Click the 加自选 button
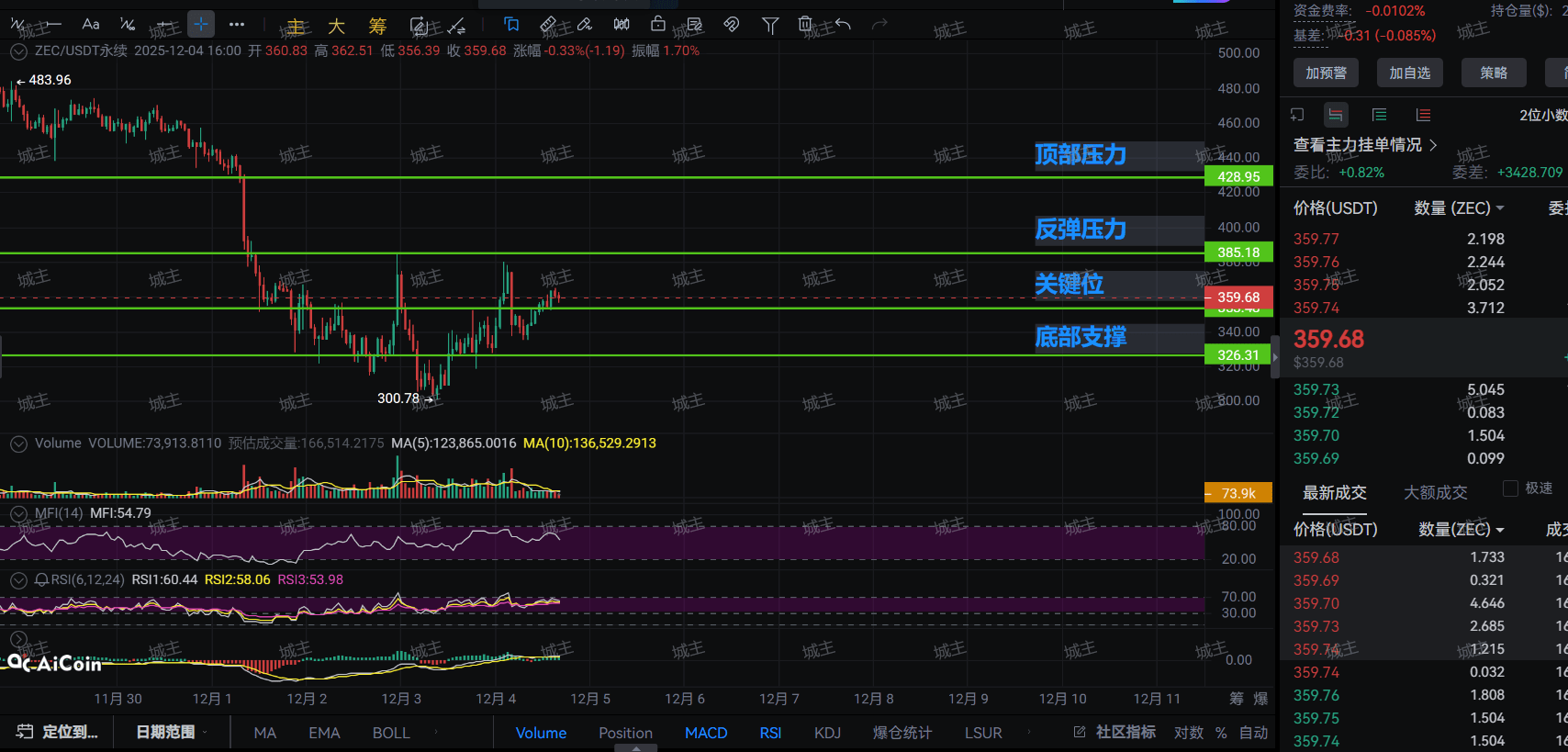The height and width of the screenshot is (752, 1568). pyautogui.click(x=1410, y=73)
